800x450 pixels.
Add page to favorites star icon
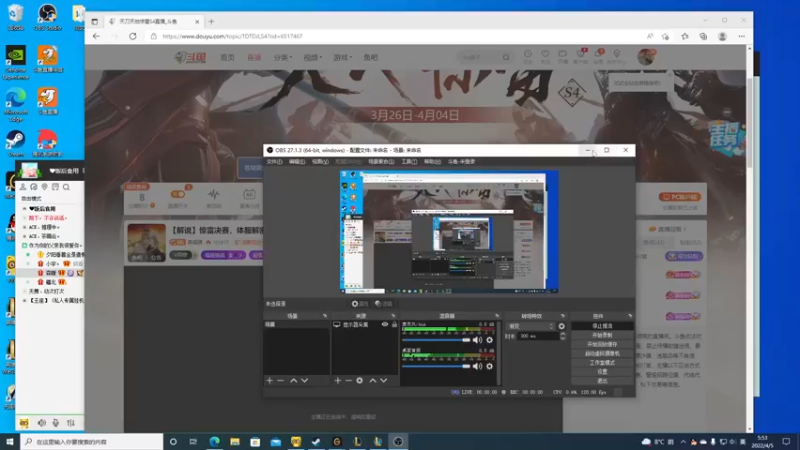pyautogui.click(x=665, y=36)
